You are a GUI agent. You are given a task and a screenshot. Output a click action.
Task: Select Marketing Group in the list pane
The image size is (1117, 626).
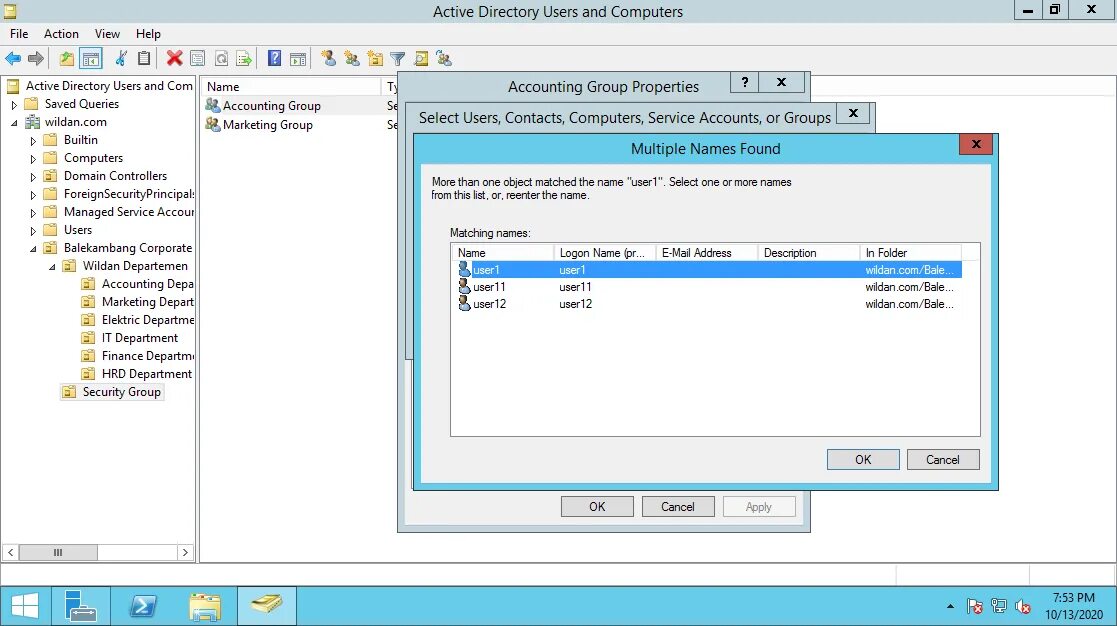(x=267, y=125)
